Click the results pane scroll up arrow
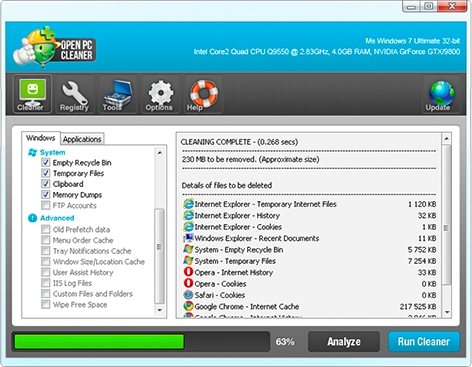This screenshot has width=472, height=367. tap(446, 138)
